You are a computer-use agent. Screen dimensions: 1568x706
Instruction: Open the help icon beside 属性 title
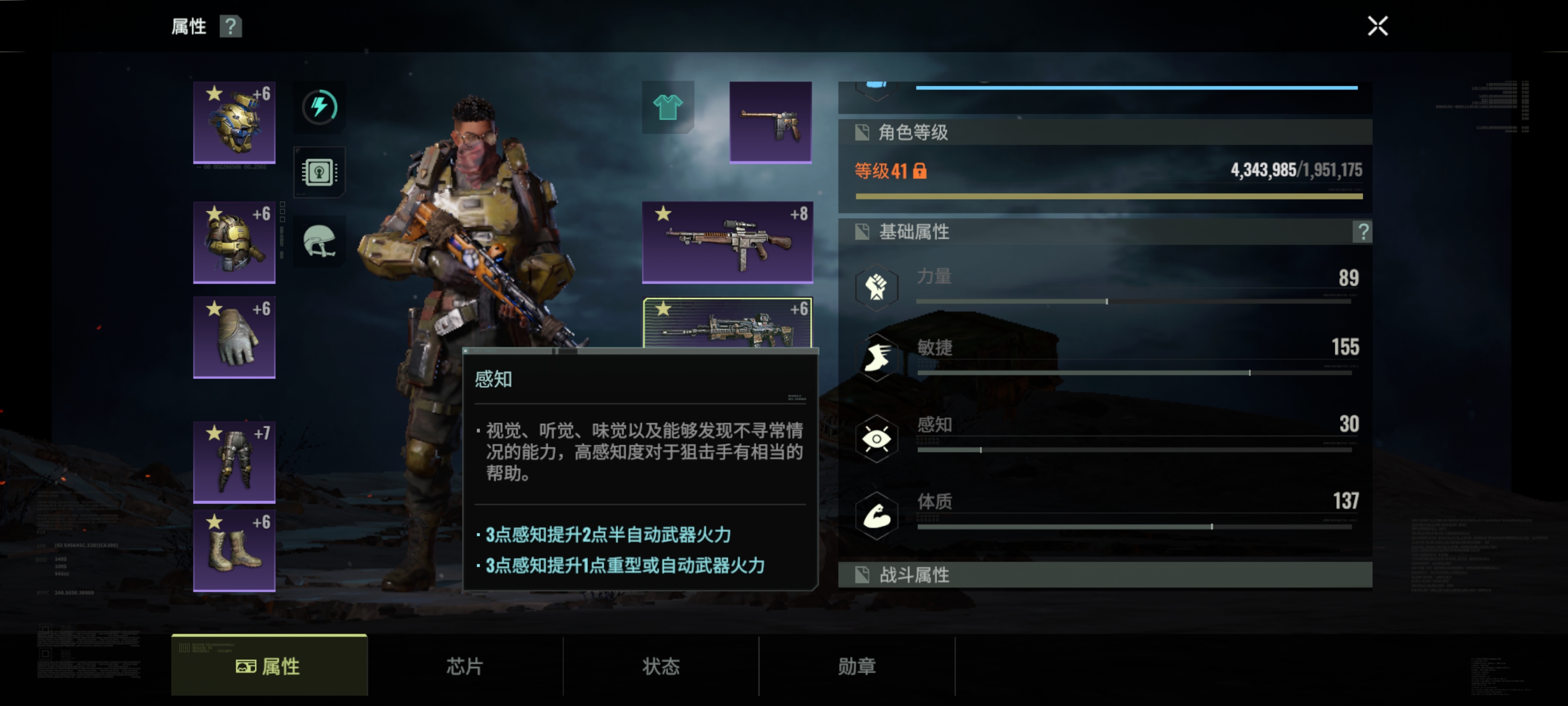coord(230,26)
